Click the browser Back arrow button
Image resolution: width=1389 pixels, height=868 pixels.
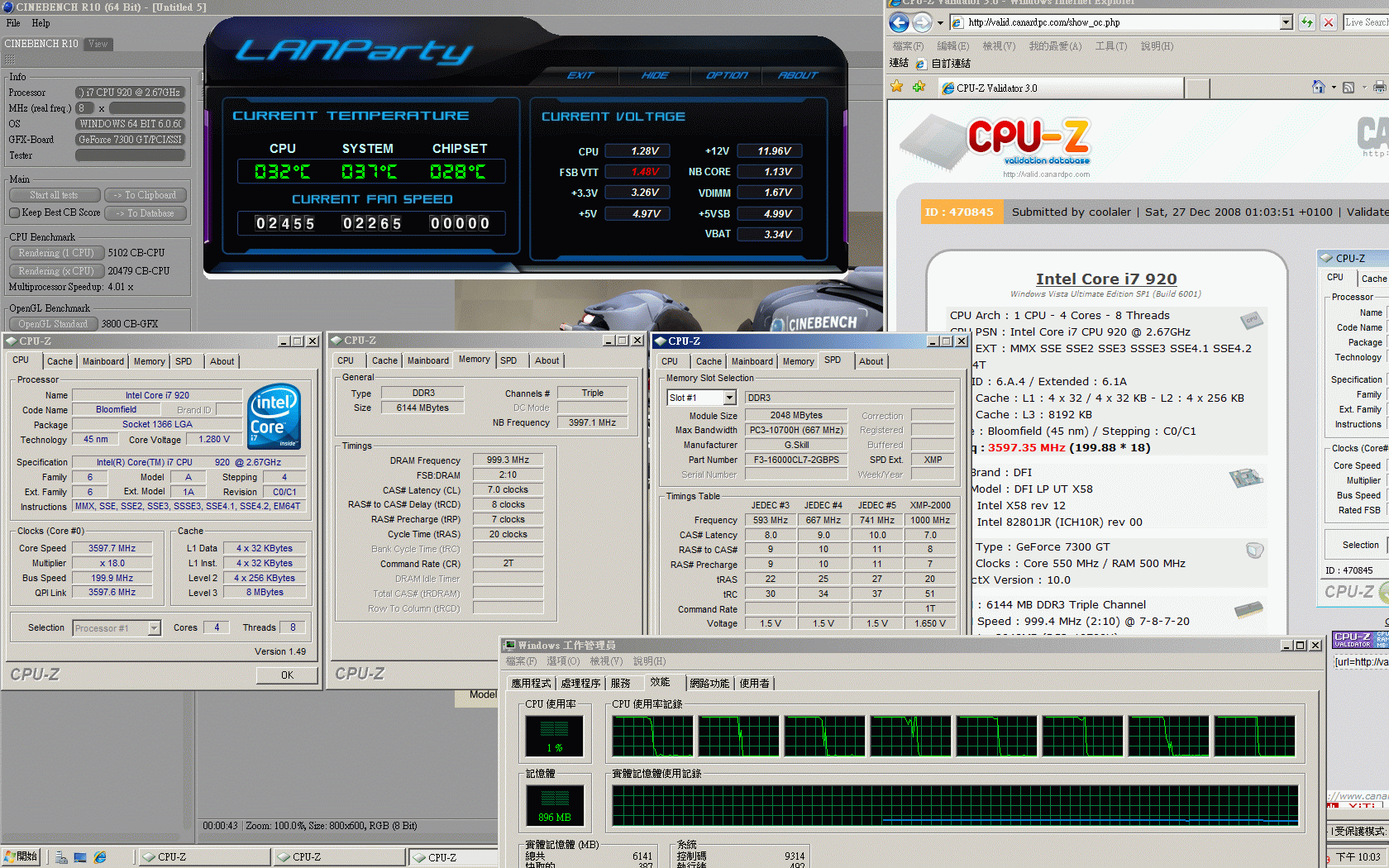(899, 22)
